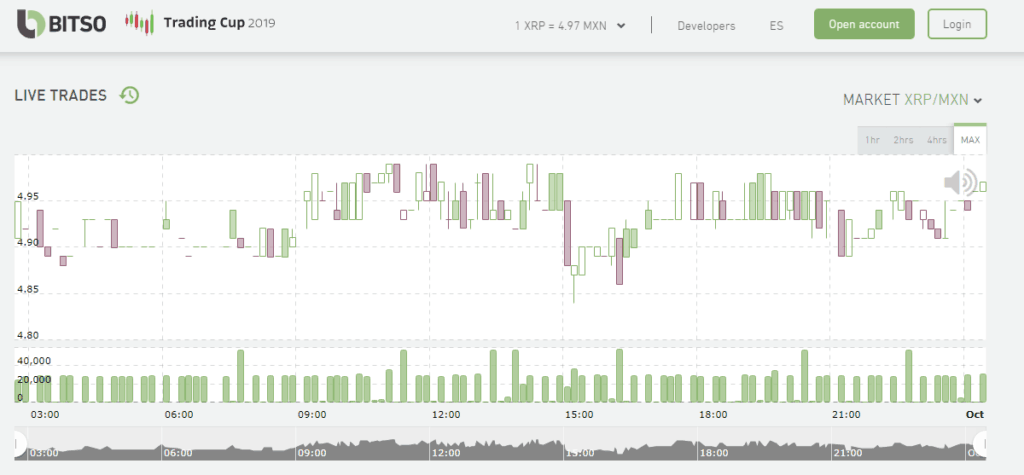The image size is (1024, 475).
Task: Click the 21:00 time axis label
Action: point(846,414)
